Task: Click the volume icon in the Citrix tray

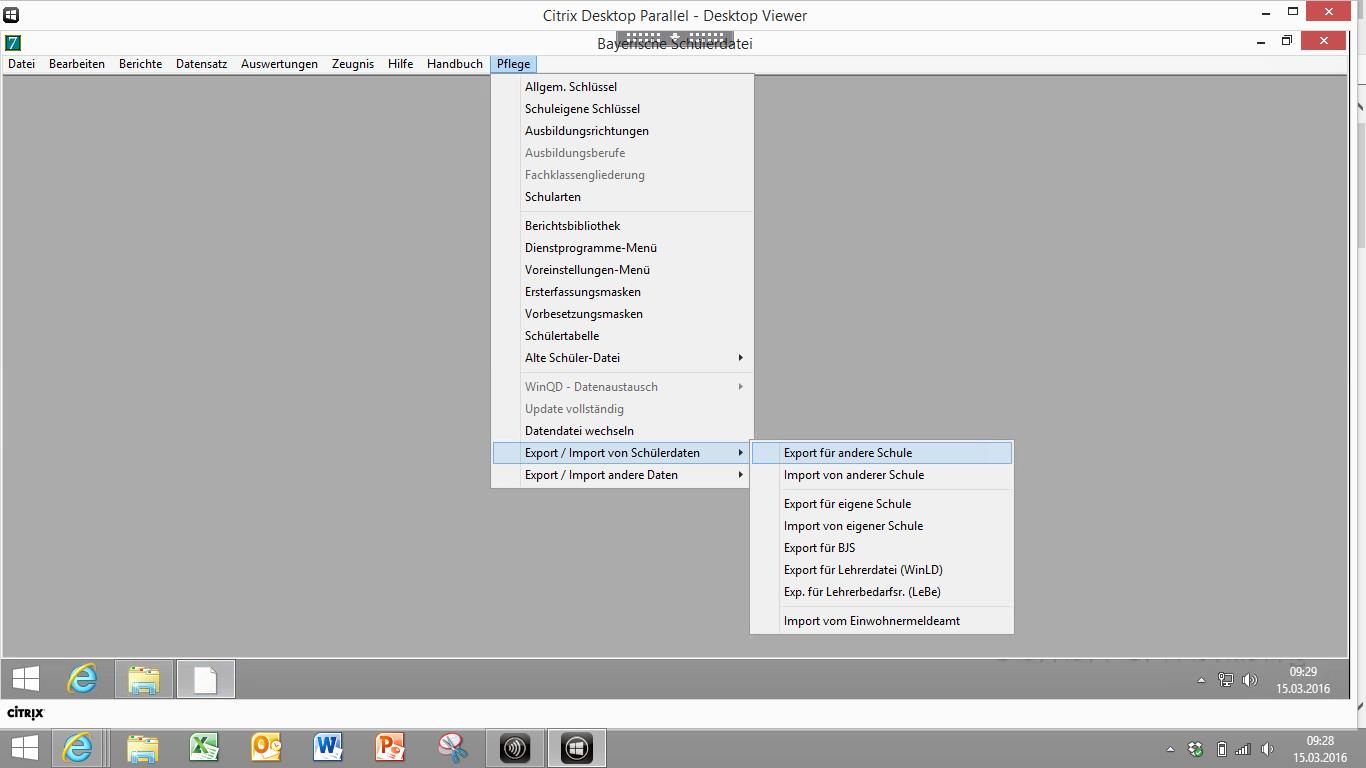Action: [x=1249, y=680]
